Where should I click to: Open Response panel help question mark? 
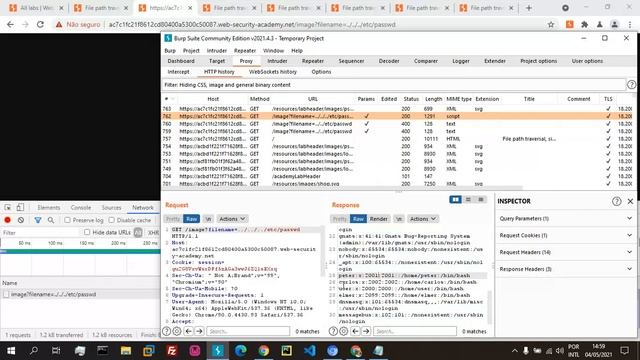pyautogui.click(x=333, y=331)
